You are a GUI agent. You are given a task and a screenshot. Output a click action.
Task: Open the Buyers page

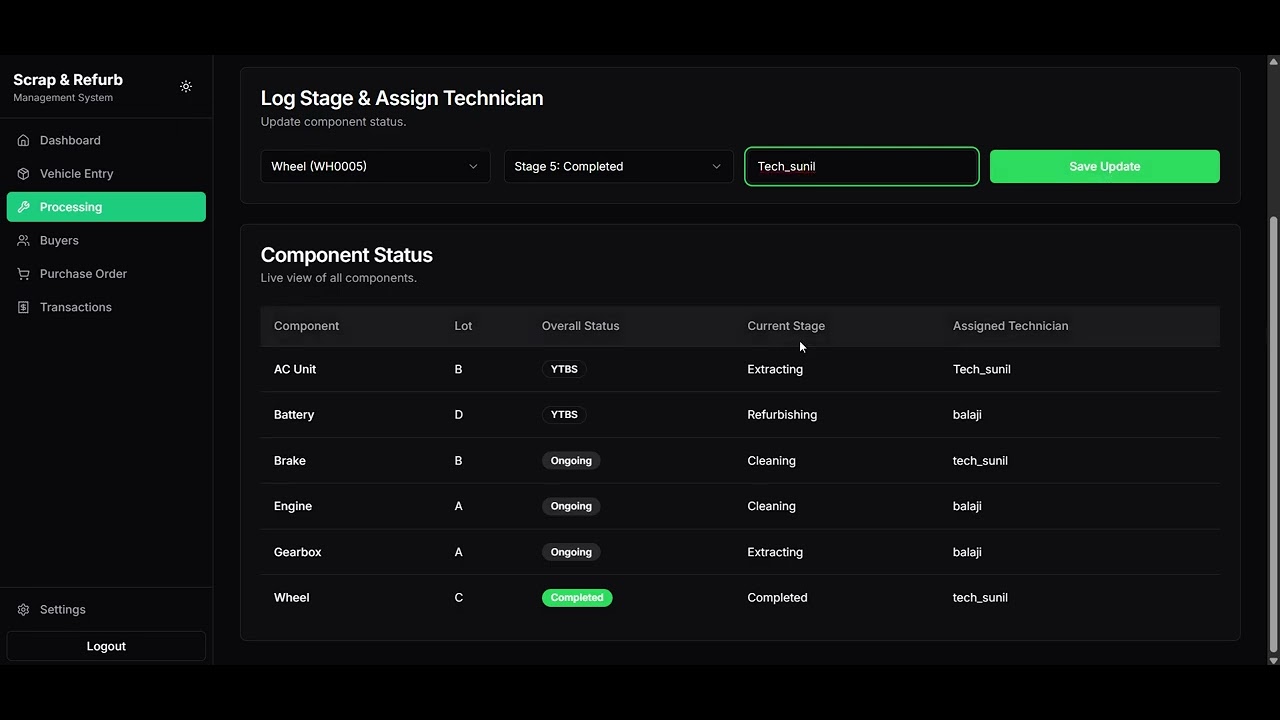pyautogui.click(x=106, y=241)
